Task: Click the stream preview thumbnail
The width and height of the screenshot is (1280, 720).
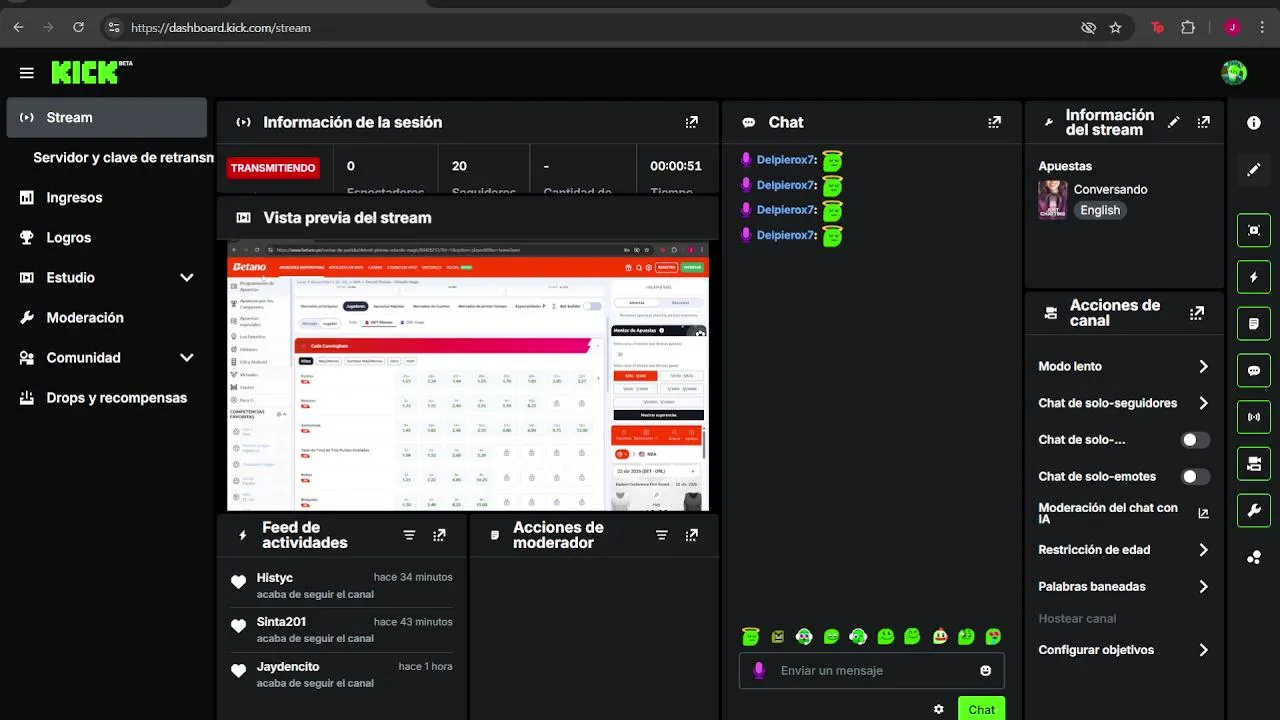Action: pos(468,376)
